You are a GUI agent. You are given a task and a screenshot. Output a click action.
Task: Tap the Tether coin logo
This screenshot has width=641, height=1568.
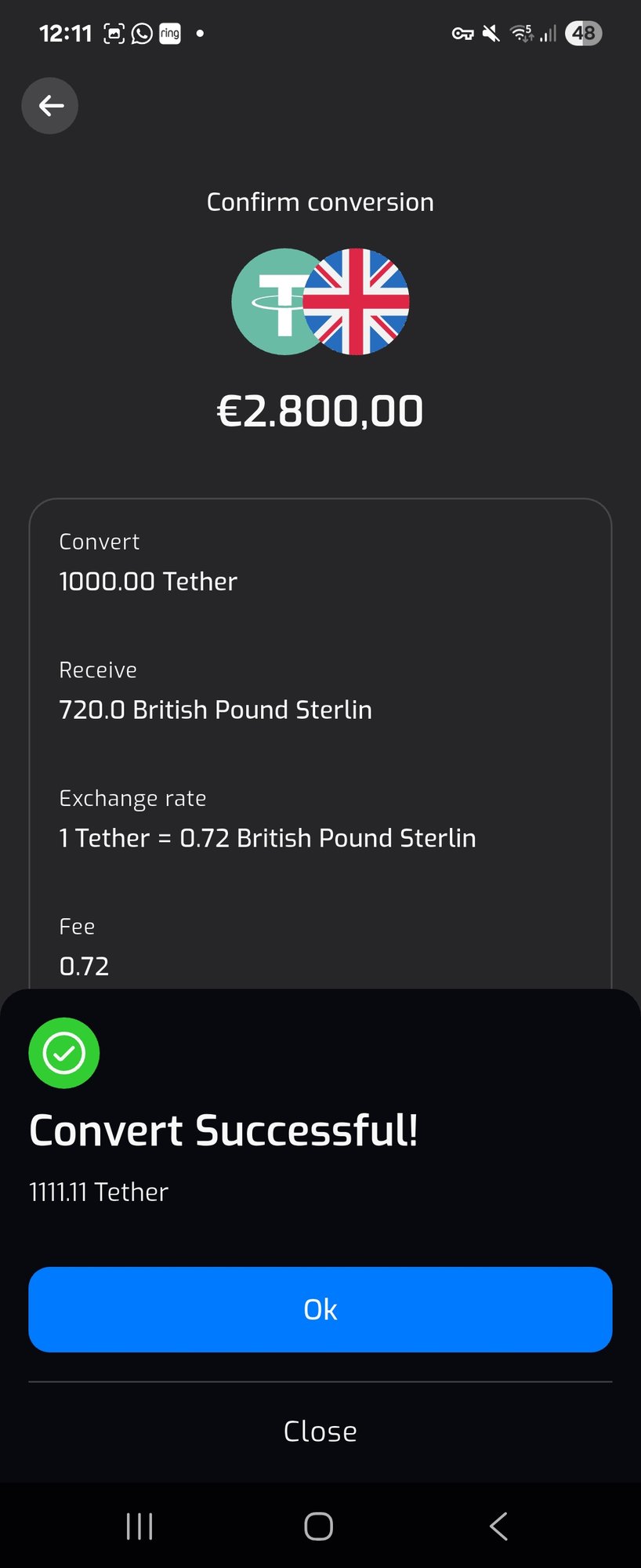click(x=270, y=302)
